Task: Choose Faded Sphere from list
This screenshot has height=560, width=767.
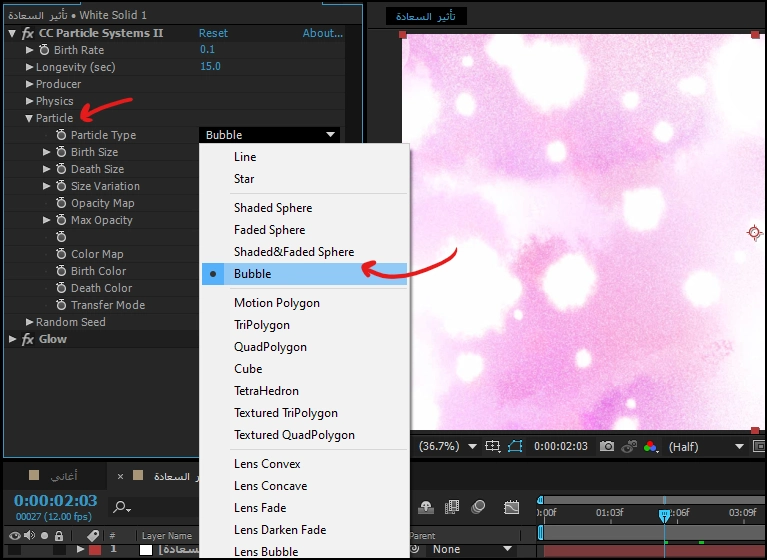Action: pos(269,230)
